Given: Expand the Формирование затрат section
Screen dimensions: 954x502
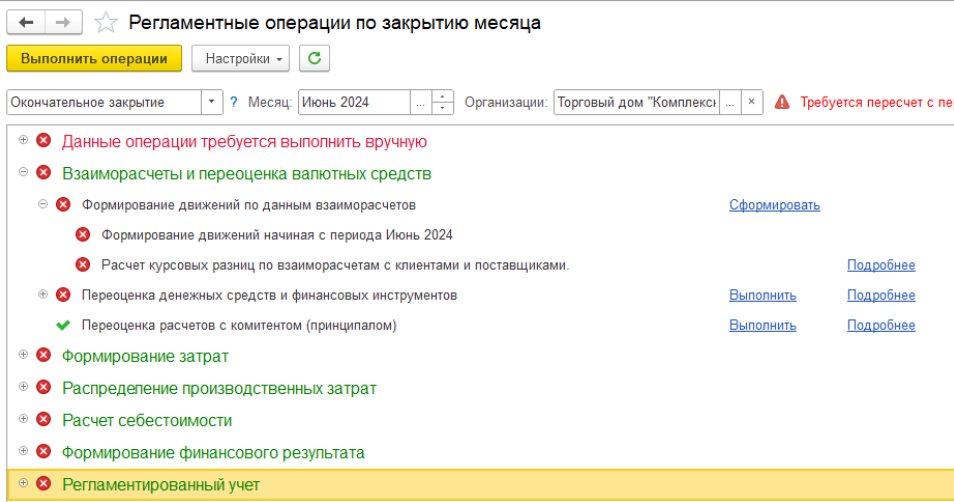Looking at the screenshot, I should pyautogui.click(x=23, y=355).
